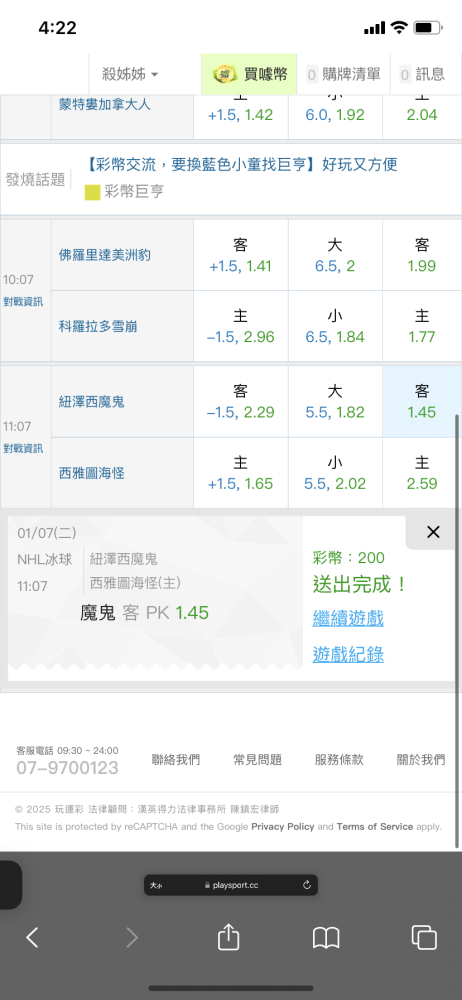Open 訊息 tab
Screen dimensions: 462x1000
point(422,75)
